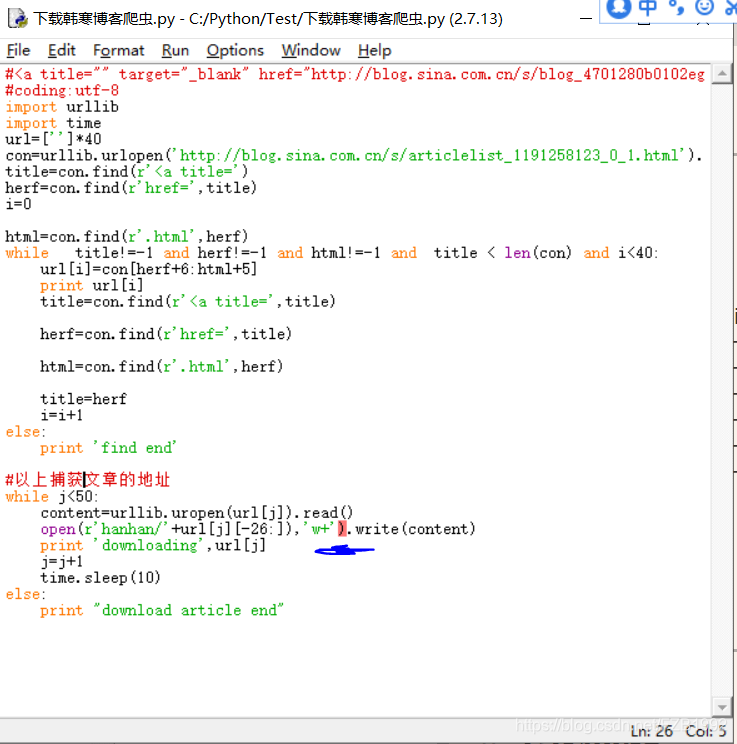Click the 'print "download article end"' line

(162, 610)
